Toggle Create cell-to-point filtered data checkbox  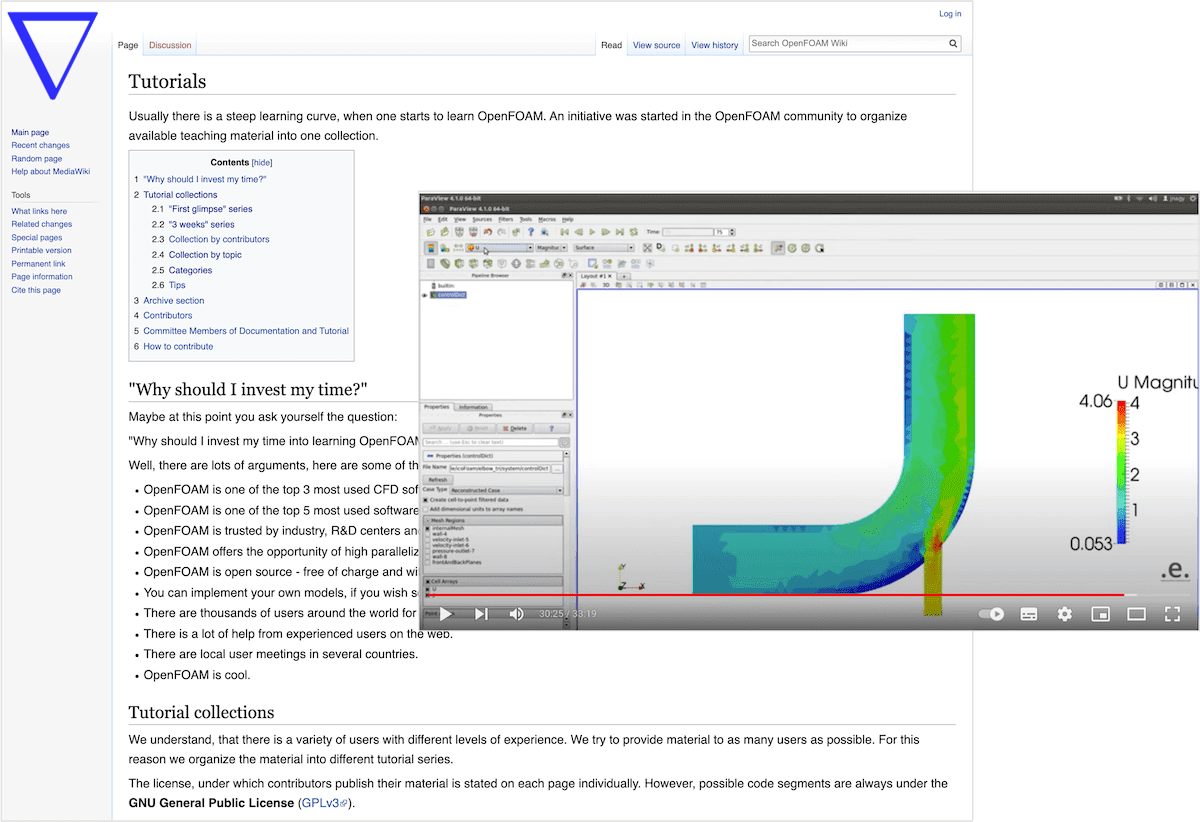[426, 500]
